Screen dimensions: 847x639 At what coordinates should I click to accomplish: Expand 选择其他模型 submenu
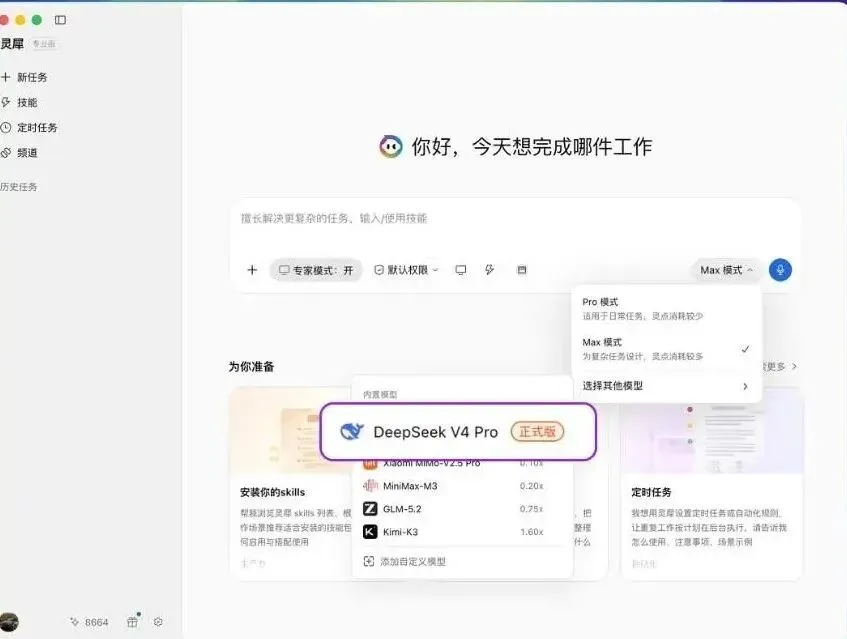[667, 386]
